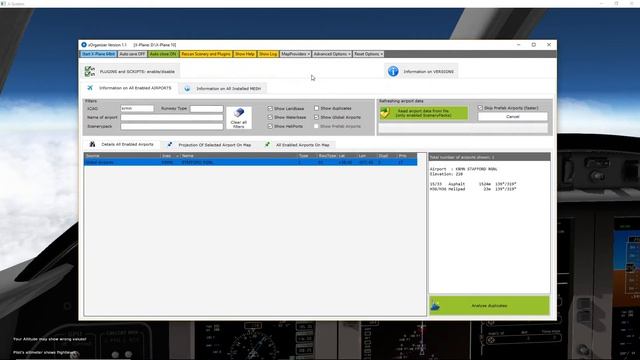Switch to Information on All Installed MESH tab

(223, 88)
